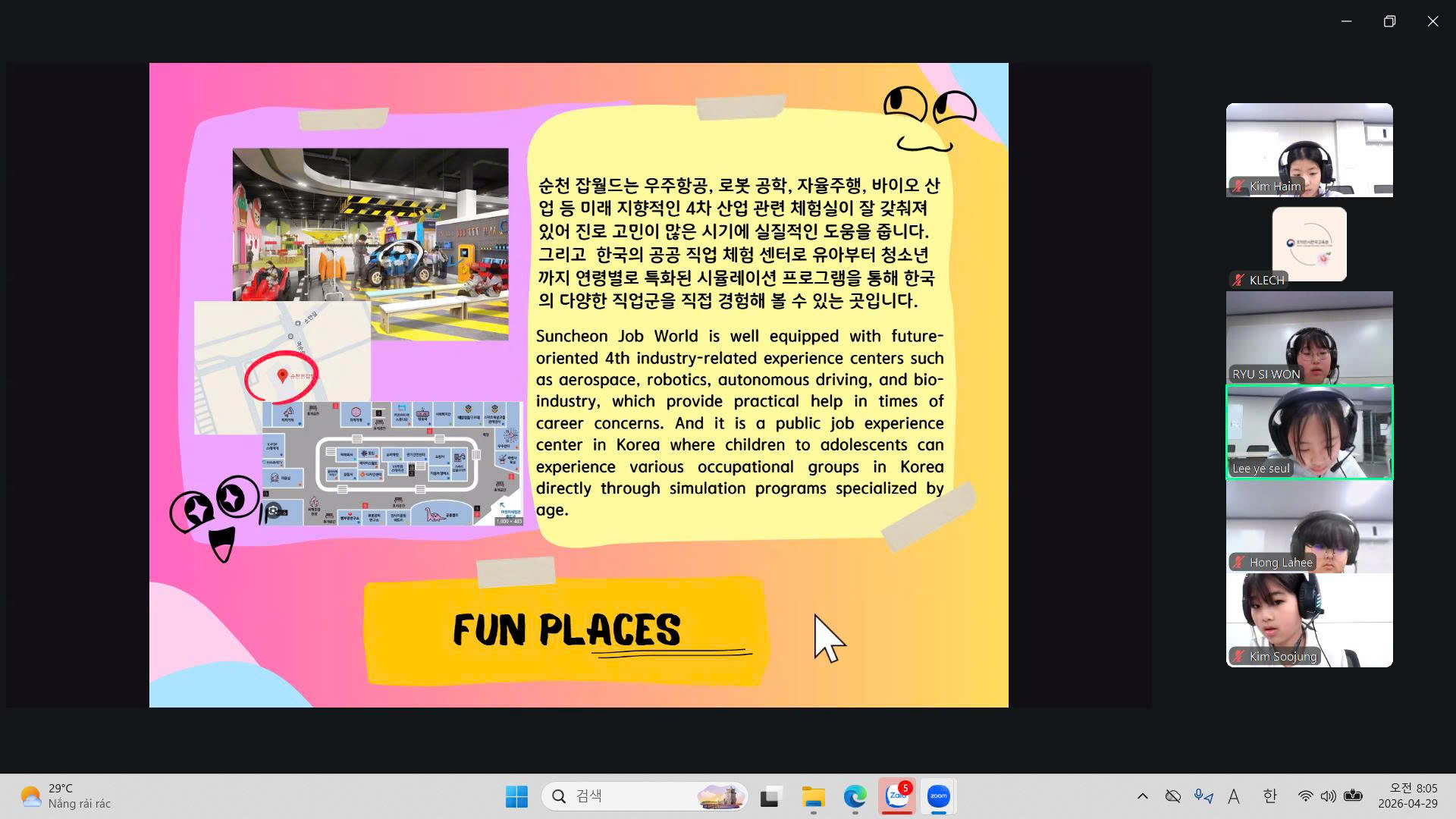Toggle the Korean 한 input mode
Viewport: 1456px width, 819px height.
(1270, 796)
